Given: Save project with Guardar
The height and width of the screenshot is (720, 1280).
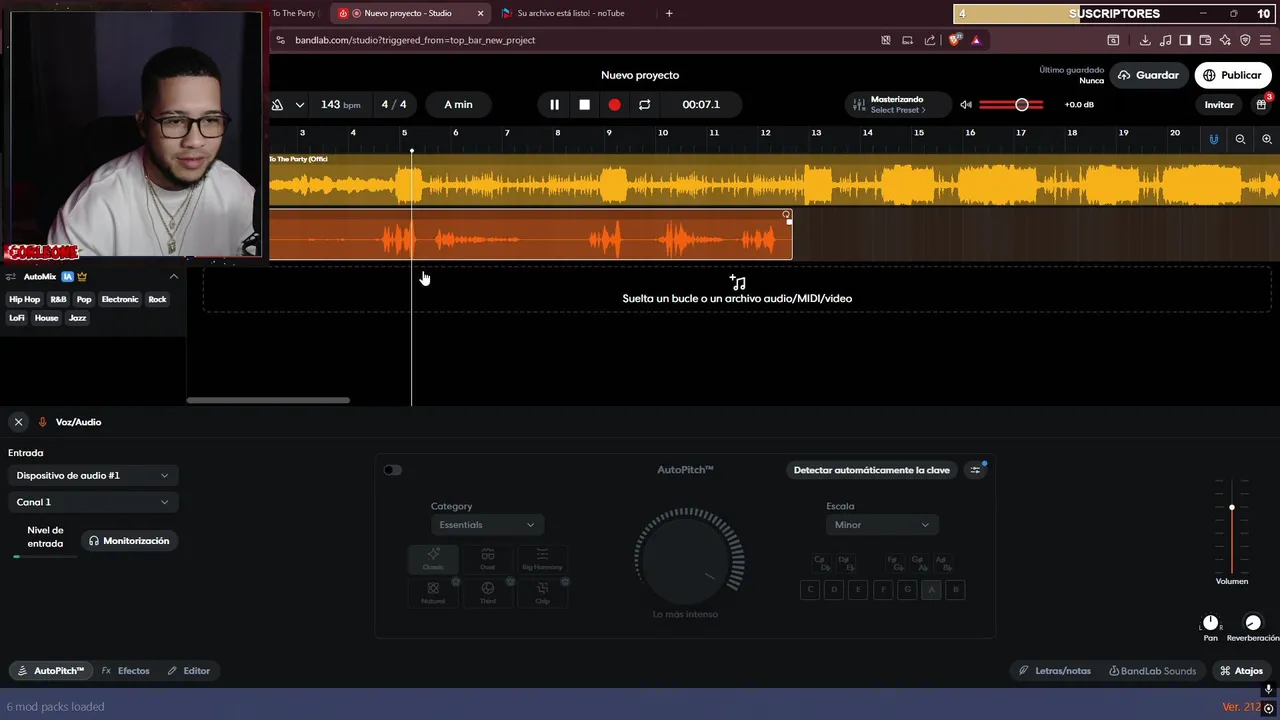Looking at the screenshot, I should coord(1148,75).
